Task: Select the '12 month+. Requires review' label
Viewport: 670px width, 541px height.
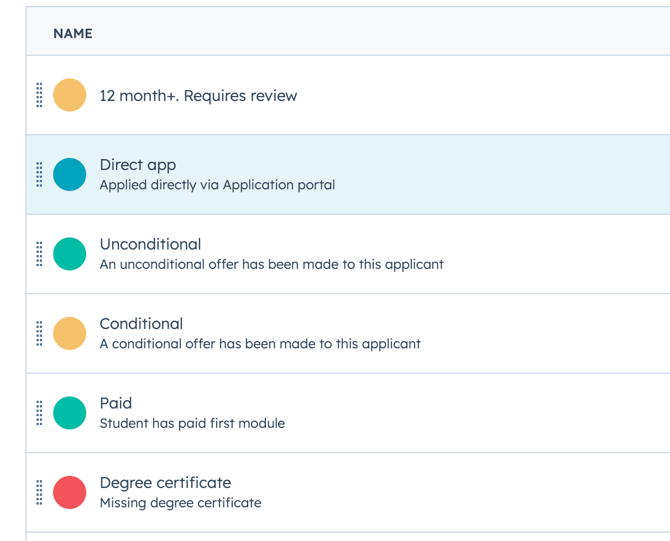Action: point(198,96)
